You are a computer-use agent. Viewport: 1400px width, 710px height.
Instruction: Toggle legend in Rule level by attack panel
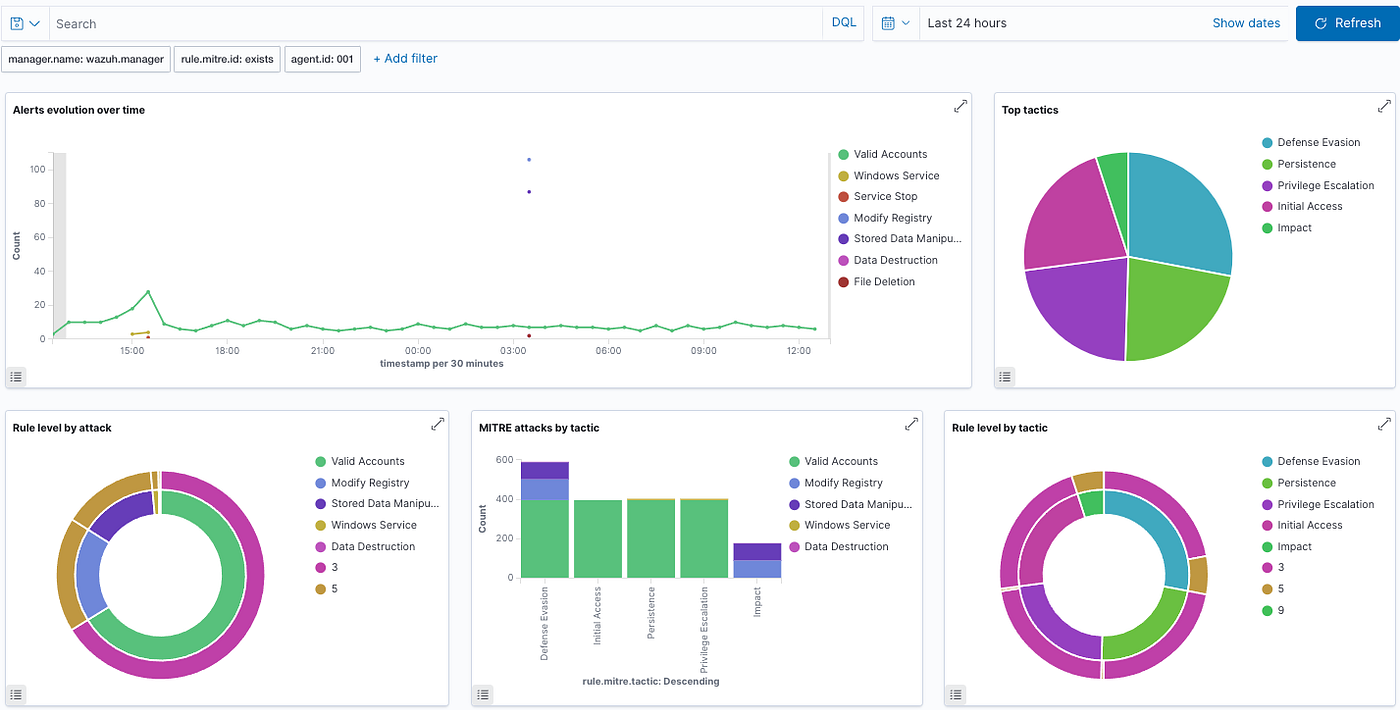[17, 694]
